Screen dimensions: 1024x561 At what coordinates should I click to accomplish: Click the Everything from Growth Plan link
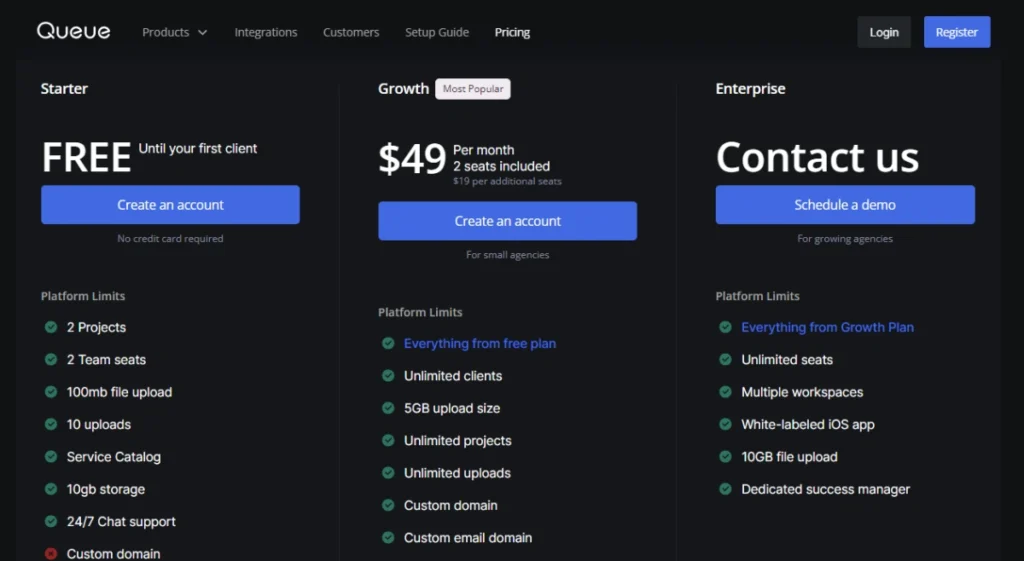pos(827,327)
